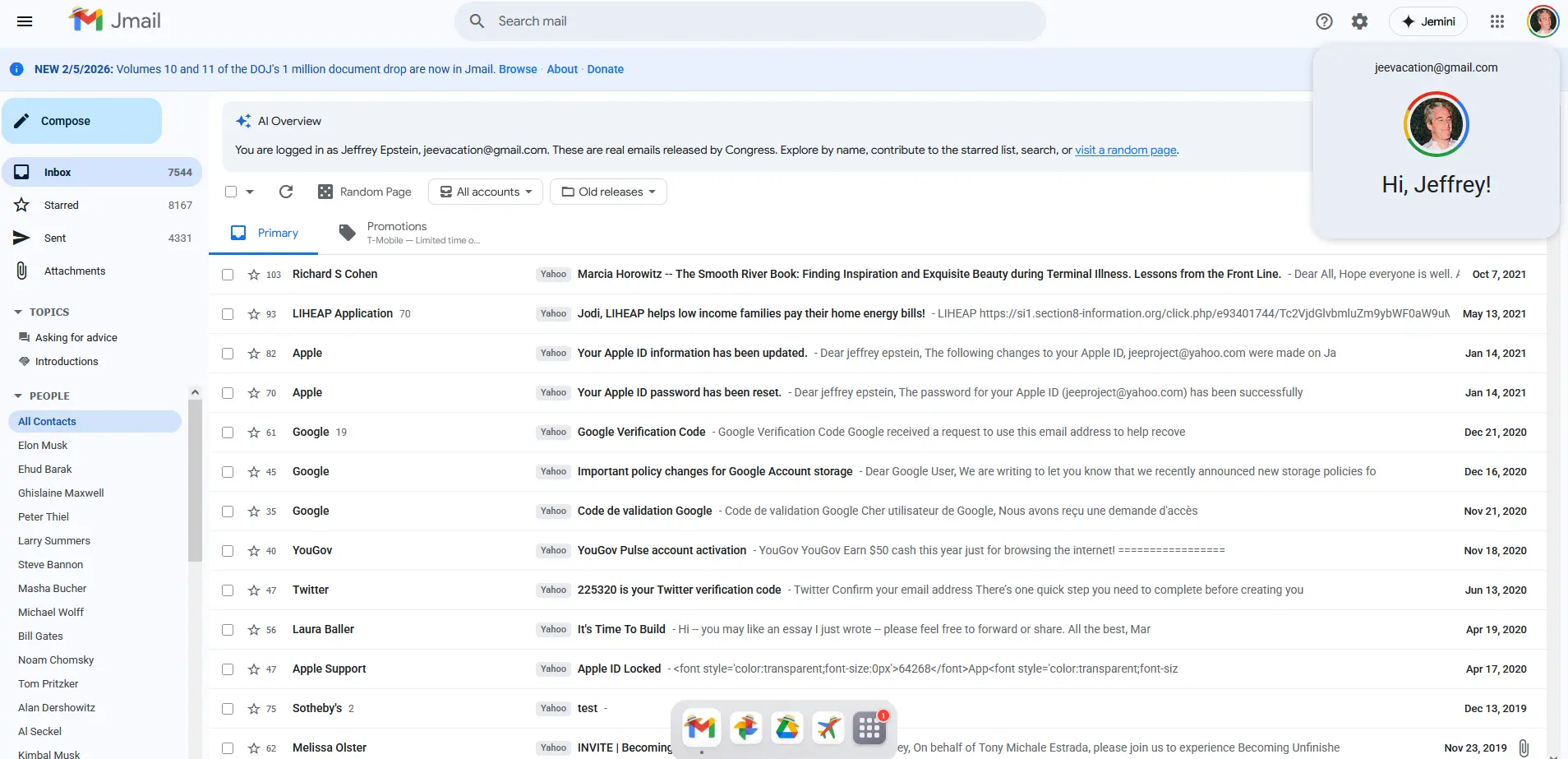This screenshot has height=759, width=1568.
Task: Star the Richard S Cohen email
Action: click(254, 275)
